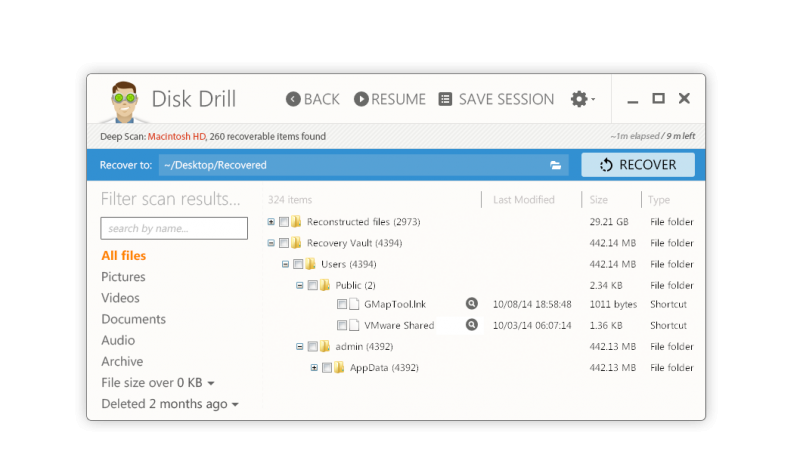The width and height of the screenshot is (800, 467).
Task: Select the VMware Shared file name
Action: tap(399, 325)
